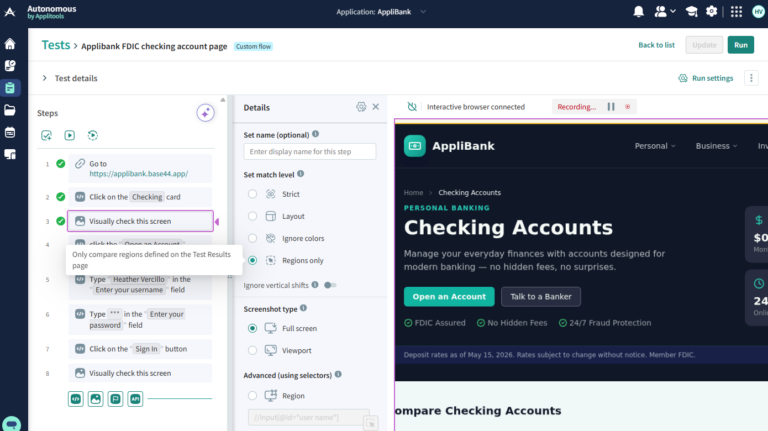This screenshot has width=768, height=431.
Task: Select Full screen screenshot type
Action: pyautogui.click(x=252, y=328)
